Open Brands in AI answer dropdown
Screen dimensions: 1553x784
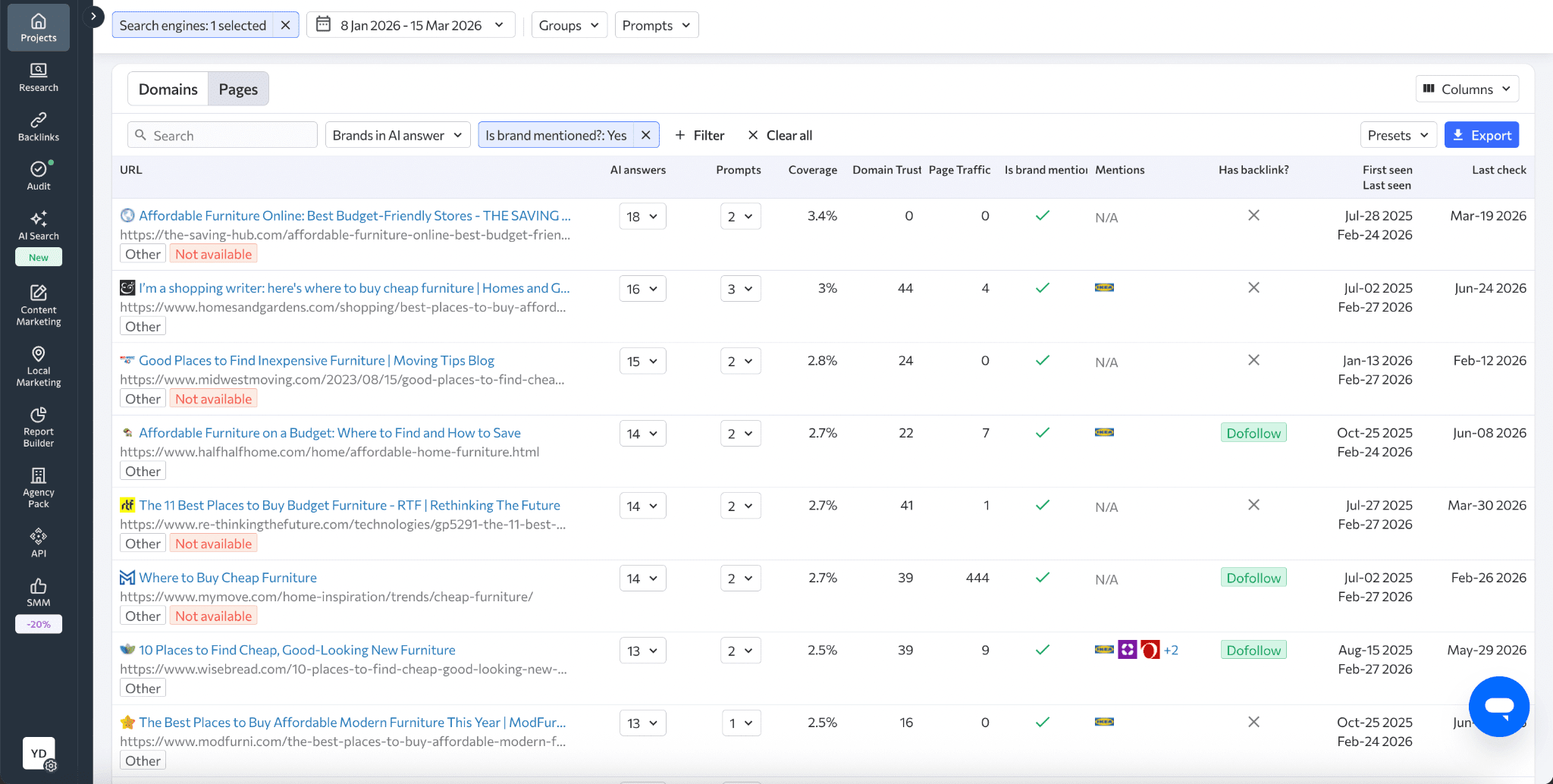click(x=397, y=135)
